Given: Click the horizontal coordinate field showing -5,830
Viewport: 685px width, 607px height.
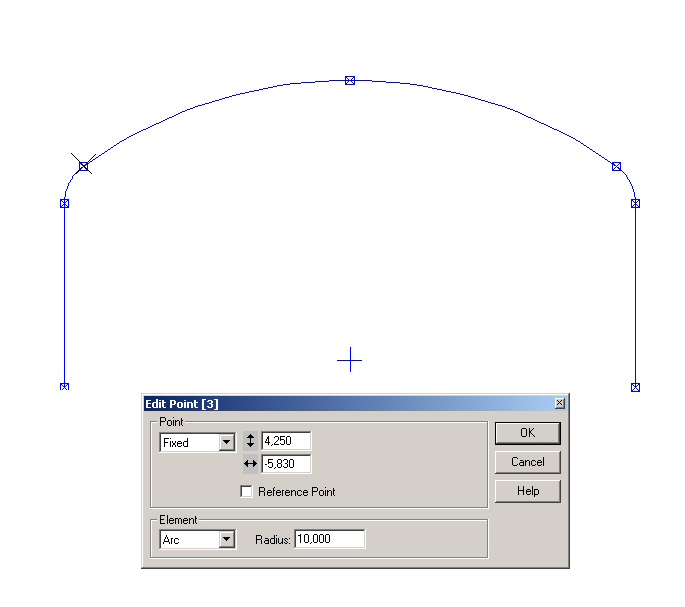Looking at the screenshot, I should tap(286, 464).
